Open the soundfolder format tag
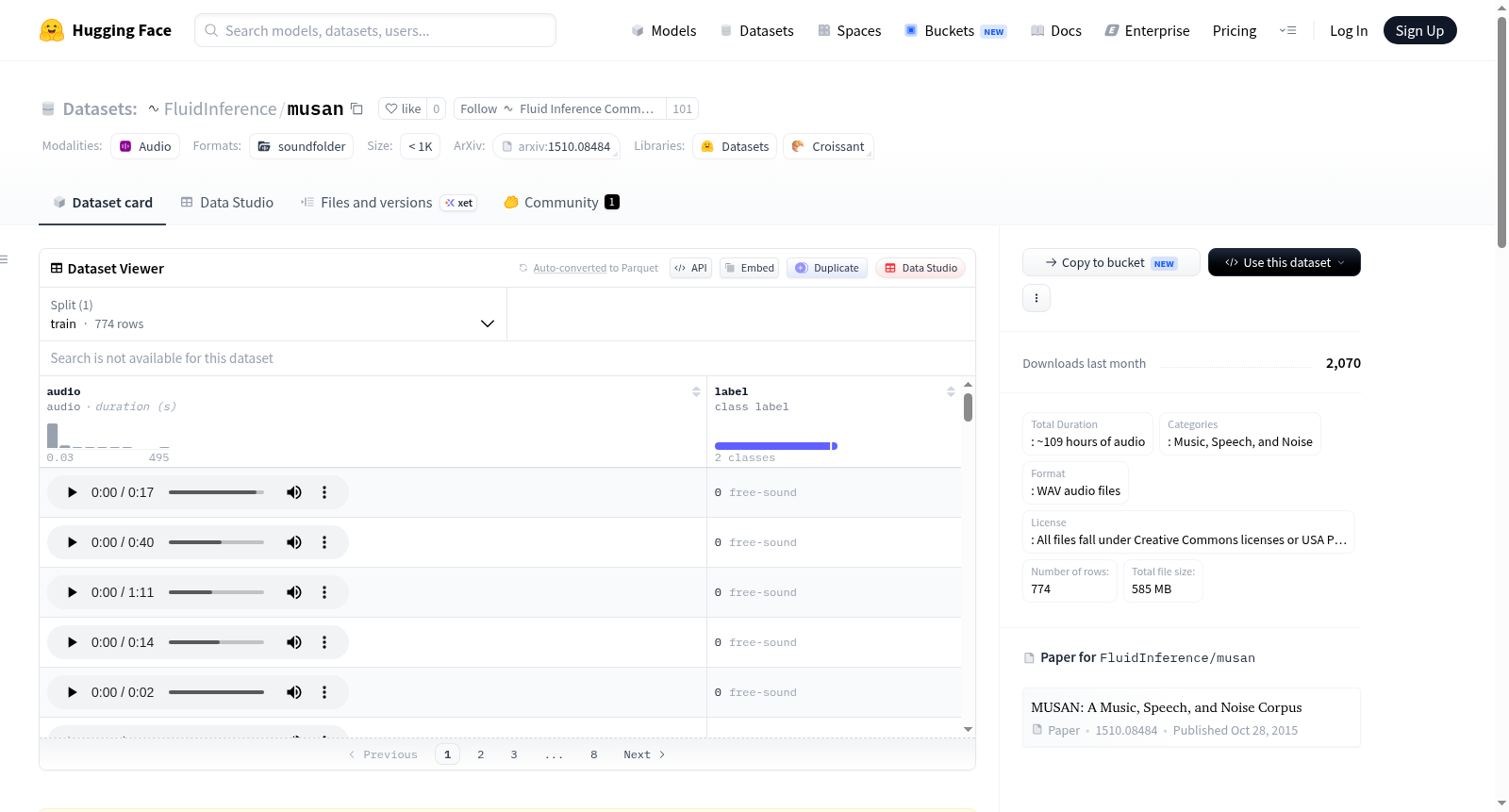Screen dimensions: 1509x812 (x=302, y=146)
